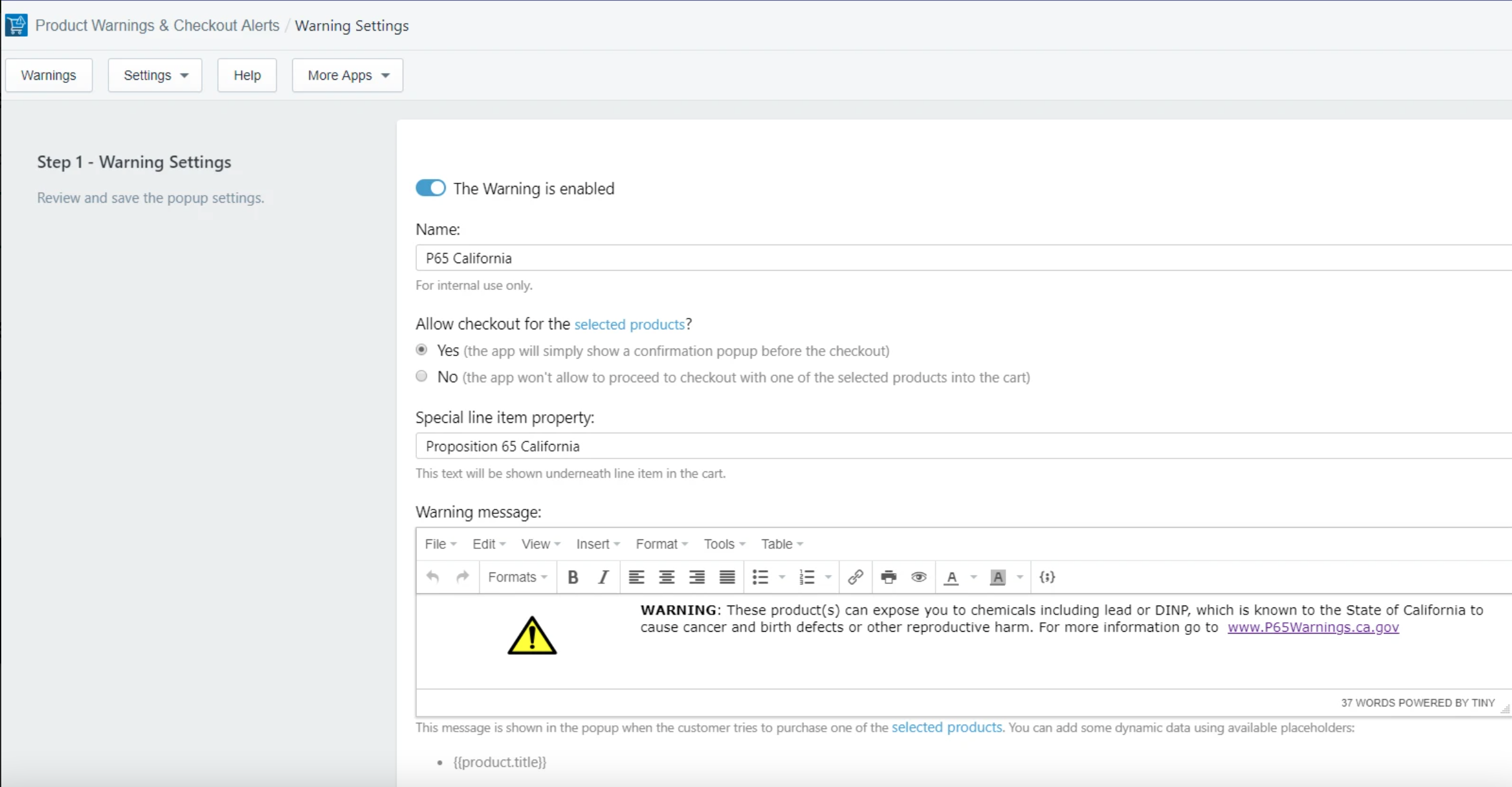This screenshot has height=787, width=1512.
Task: Open the More Apps dropdown
Action: tap(348, 75)
